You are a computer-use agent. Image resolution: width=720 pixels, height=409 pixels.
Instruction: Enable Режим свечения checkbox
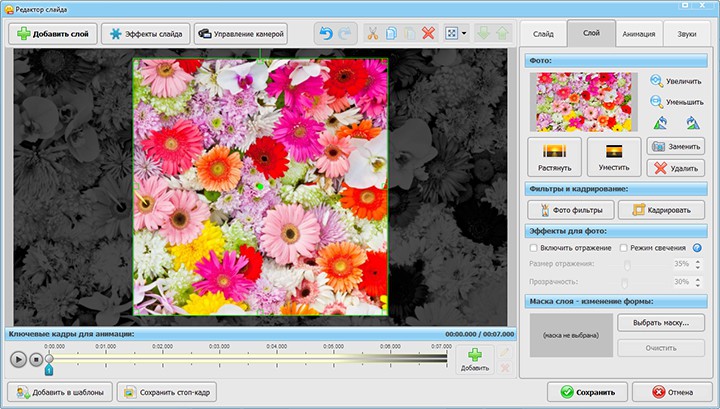click(x=624, y=248)
